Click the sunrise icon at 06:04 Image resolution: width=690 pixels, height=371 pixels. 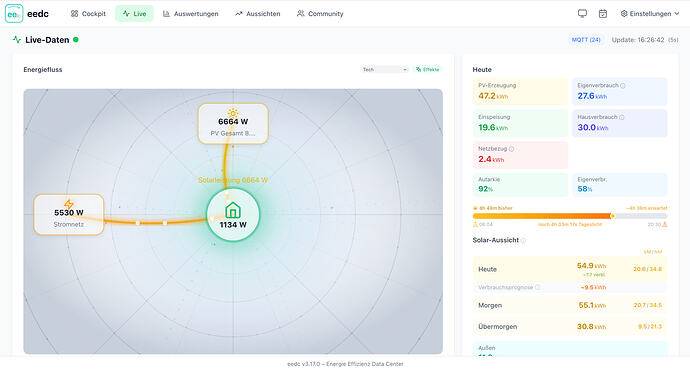[475, 224]
